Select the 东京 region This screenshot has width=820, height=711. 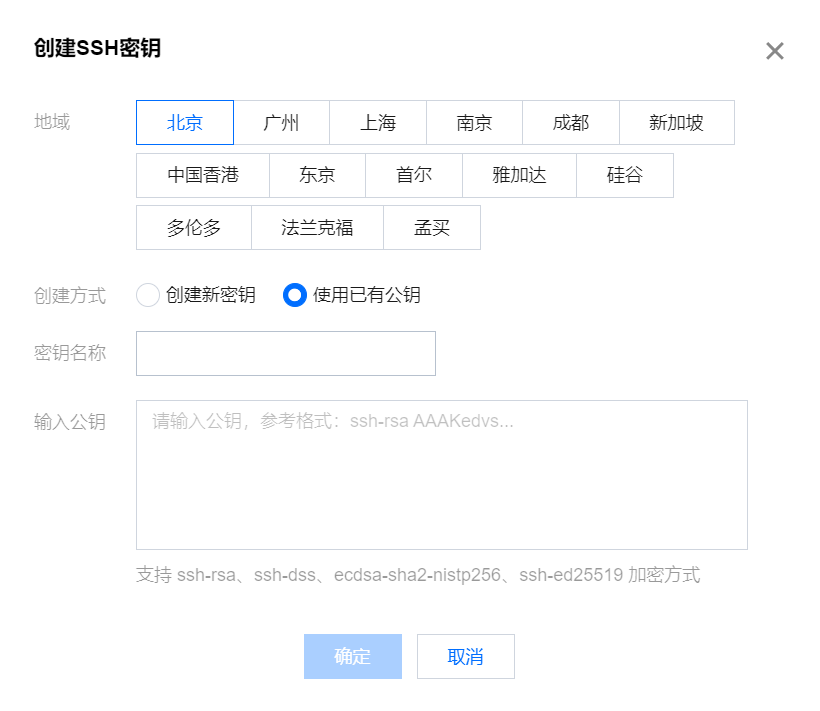coord(317,175)
